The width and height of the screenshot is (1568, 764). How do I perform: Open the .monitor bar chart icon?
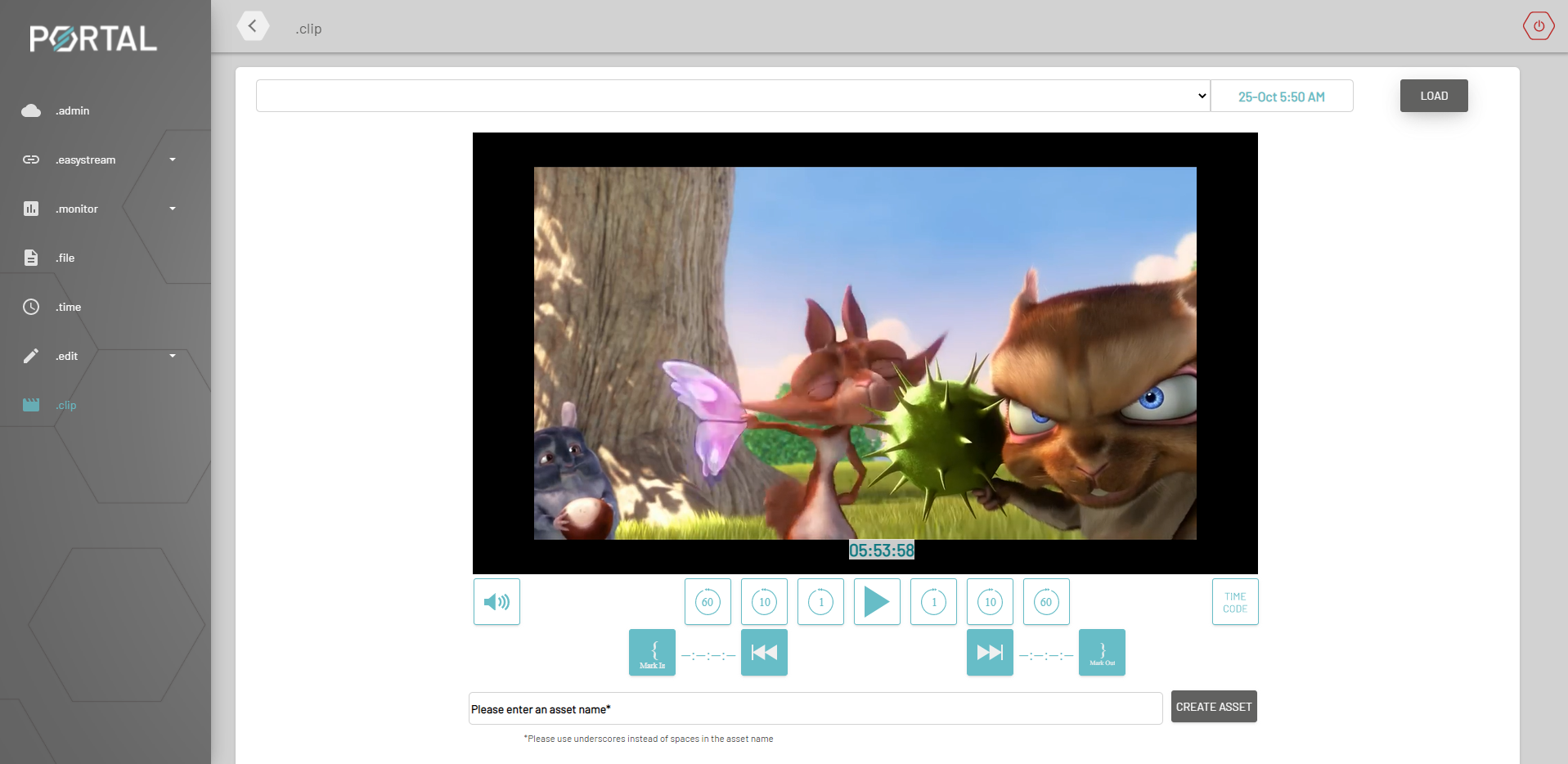[30, 209]
